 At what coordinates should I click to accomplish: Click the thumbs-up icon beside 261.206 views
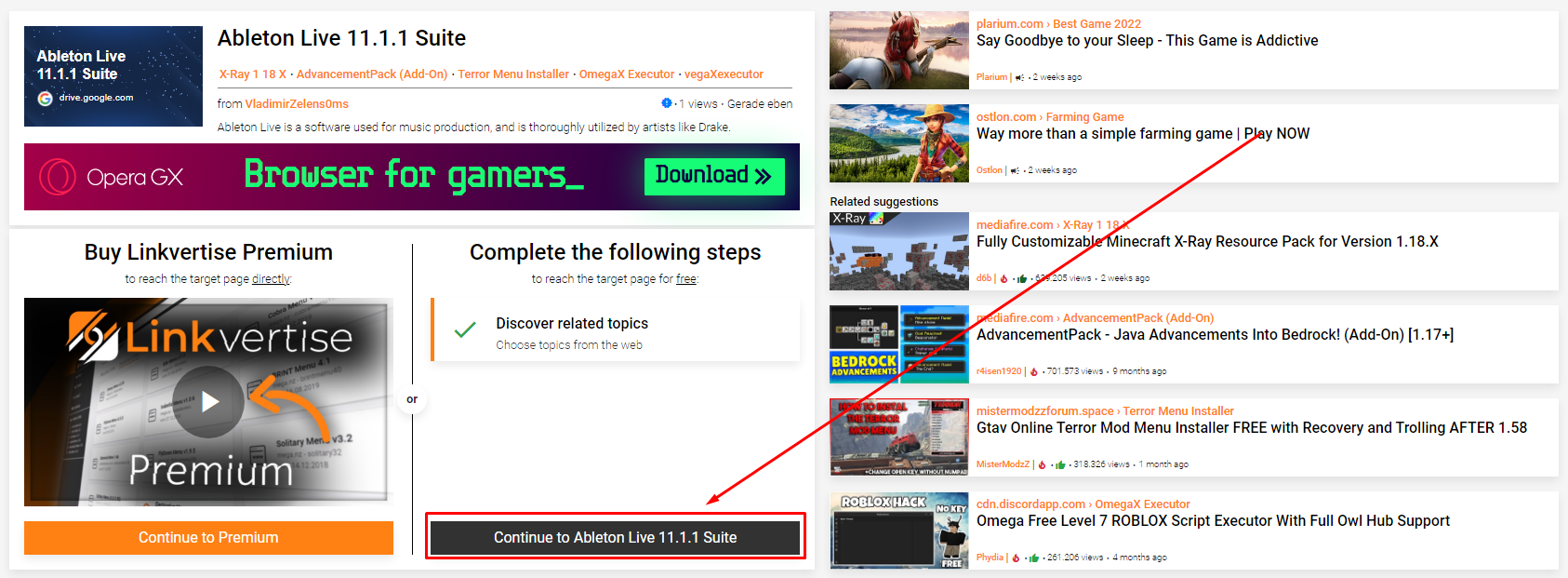[x=1033, y=558]
